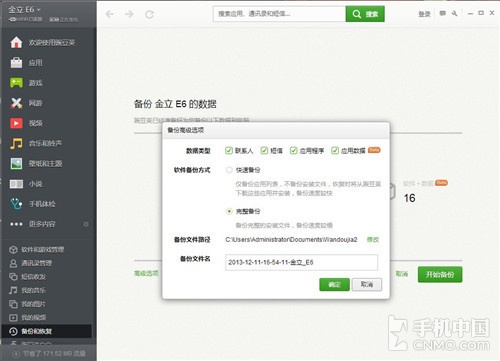Open the Novels book icon in sidebar
Screen dimensions: 500x361
(16, 184)
